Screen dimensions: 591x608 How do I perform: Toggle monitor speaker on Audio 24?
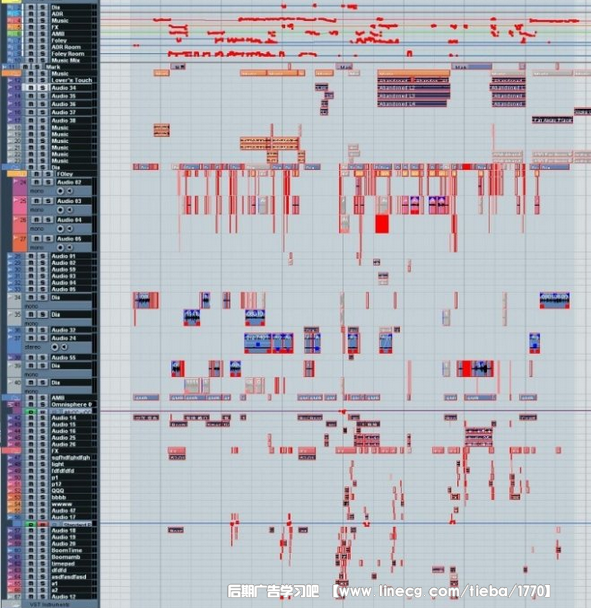pos(64,347)
